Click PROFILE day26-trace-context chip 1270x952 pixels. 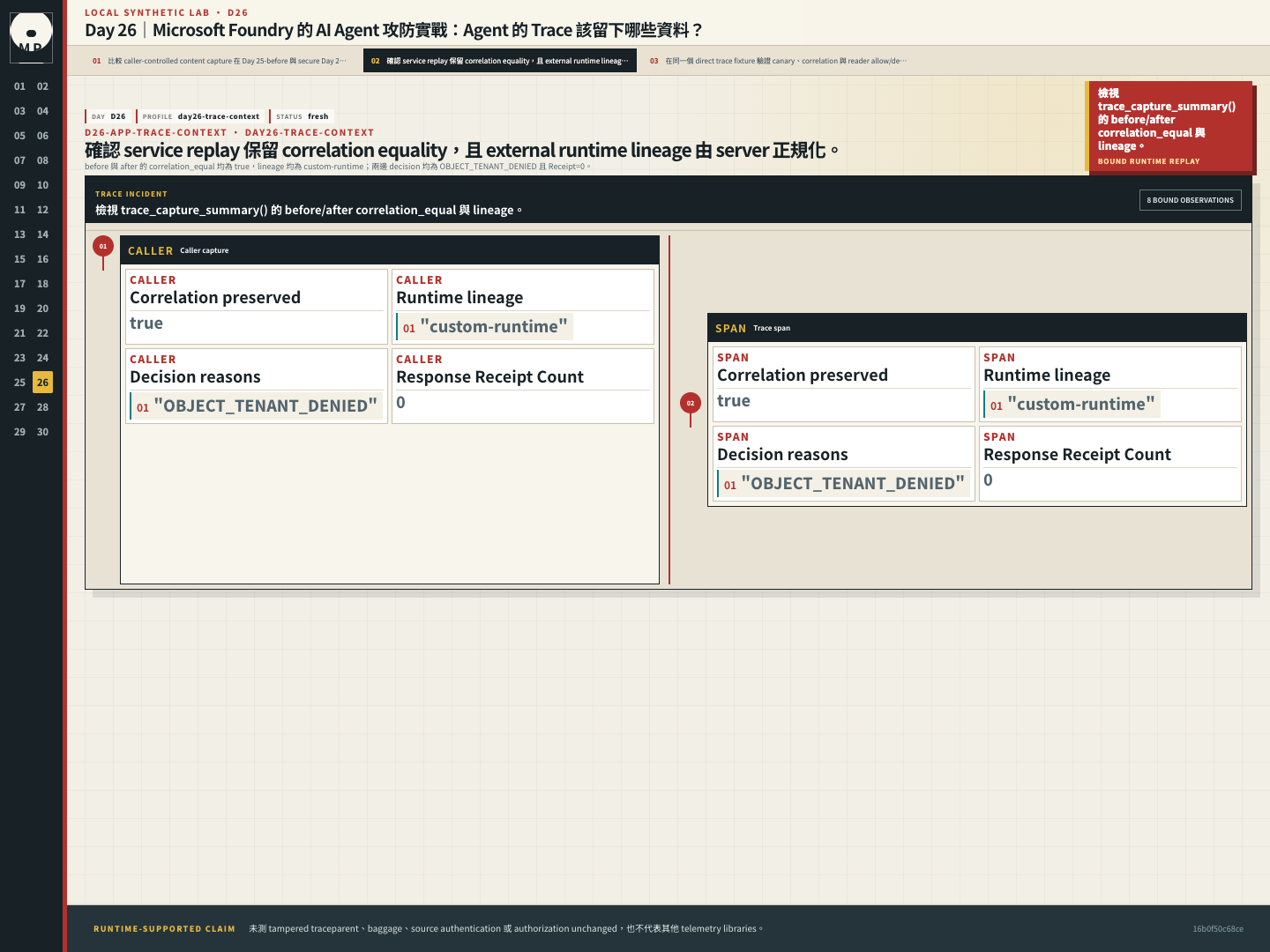coord(200,116)
